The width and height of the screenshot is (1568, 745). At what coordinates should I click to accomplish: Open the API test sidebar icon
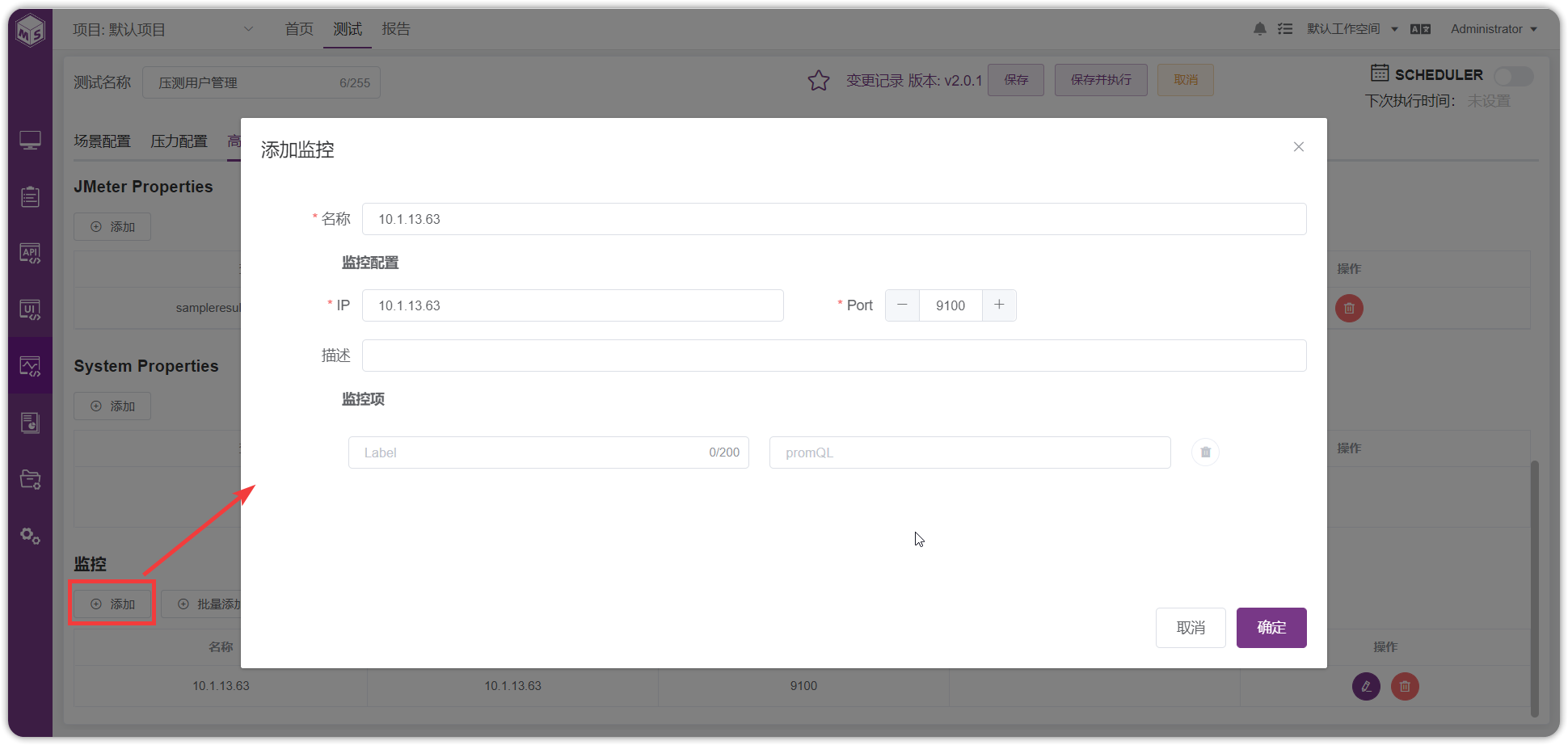pos(31,253)
